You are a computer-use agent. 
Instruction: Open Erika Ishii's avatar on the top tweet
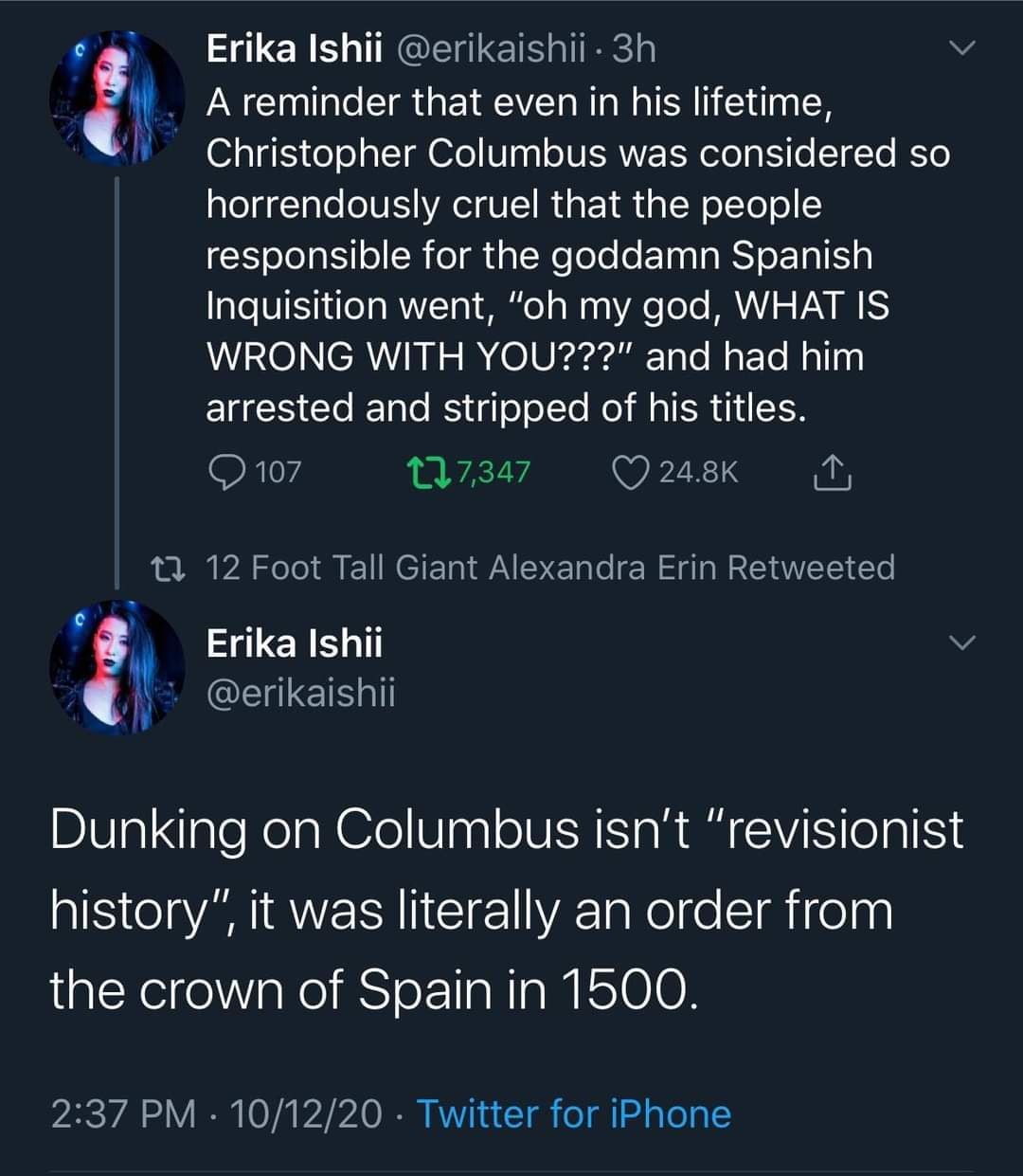click(117, 99)
